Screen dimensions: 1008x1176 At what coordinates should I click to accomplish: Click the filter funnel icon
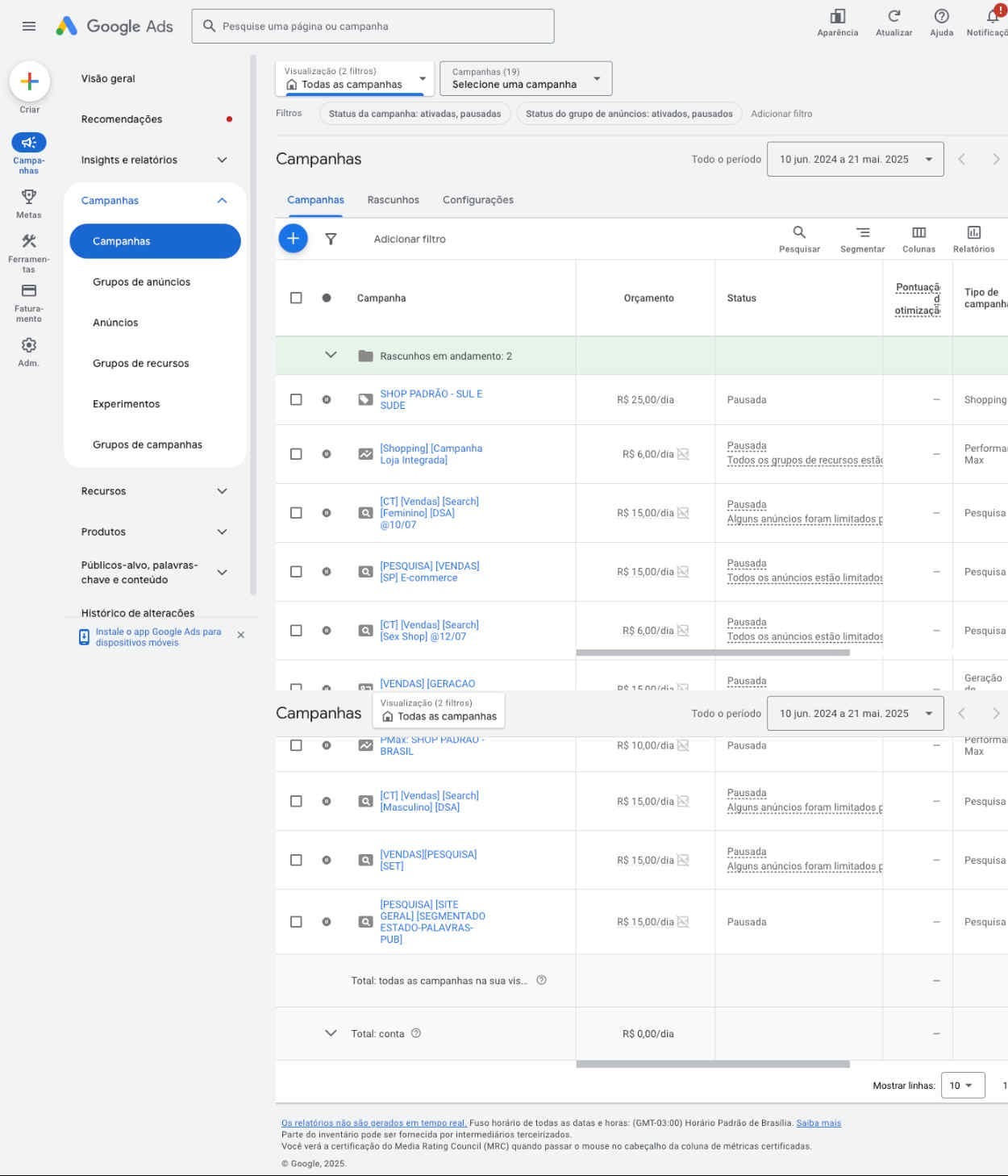331,239
